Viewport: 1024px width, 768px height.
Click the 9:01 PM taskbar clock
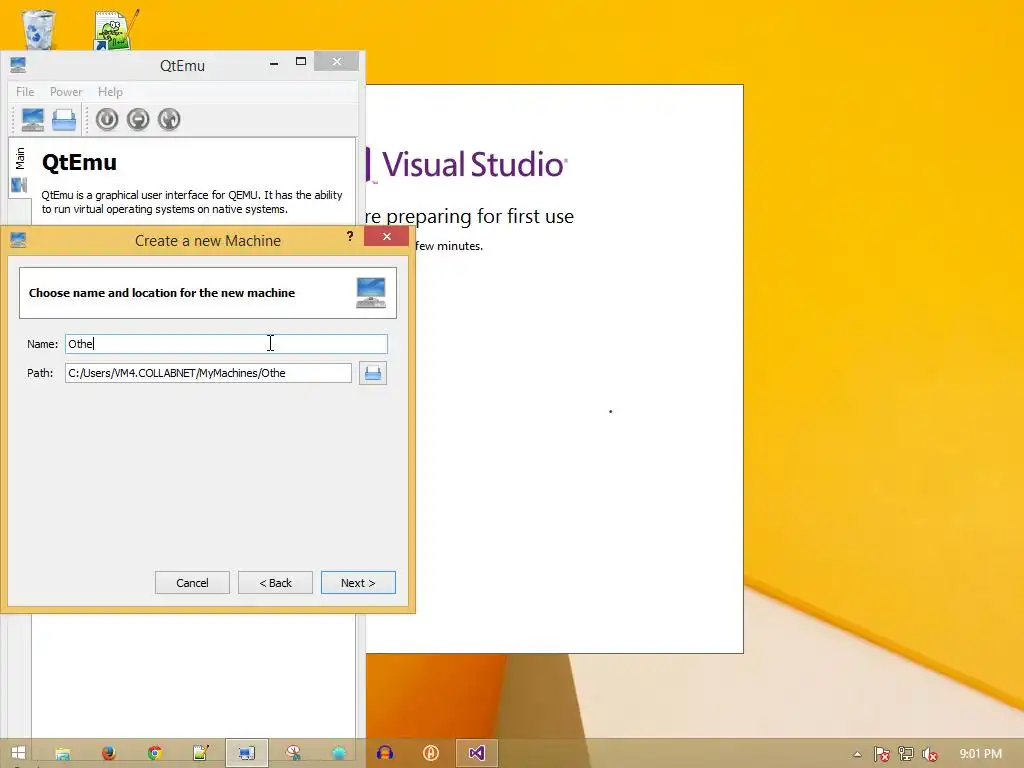click(x=980, y=754)
